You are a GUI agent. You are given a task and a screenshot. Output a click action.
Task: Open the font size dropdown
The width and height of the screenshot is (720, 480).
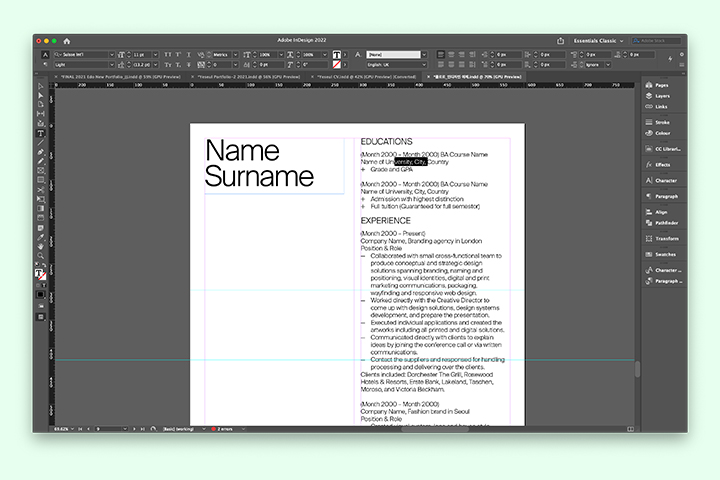(155, 55)
